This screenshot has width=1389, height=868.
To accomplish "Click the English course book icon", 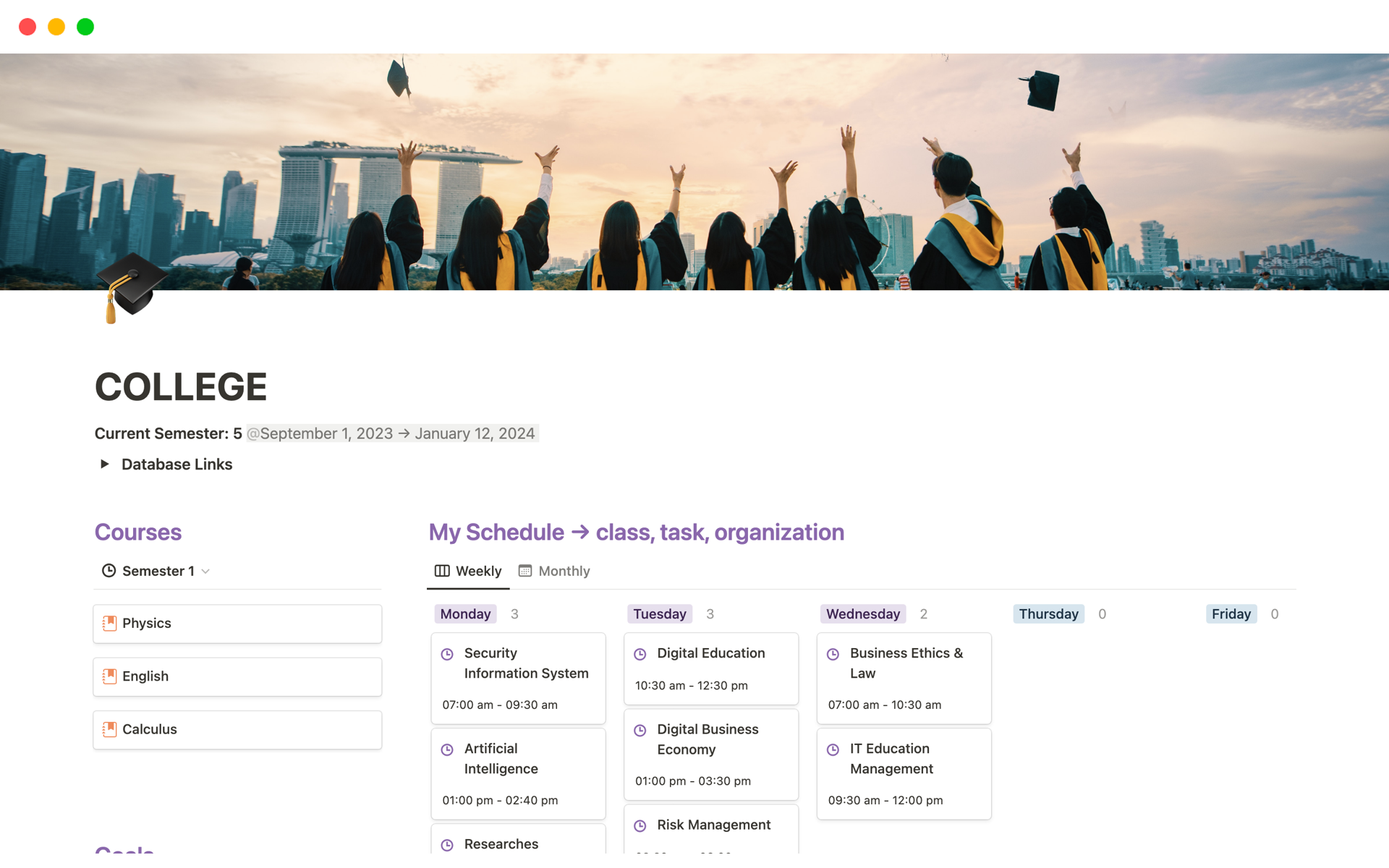I will click(110, 676).
